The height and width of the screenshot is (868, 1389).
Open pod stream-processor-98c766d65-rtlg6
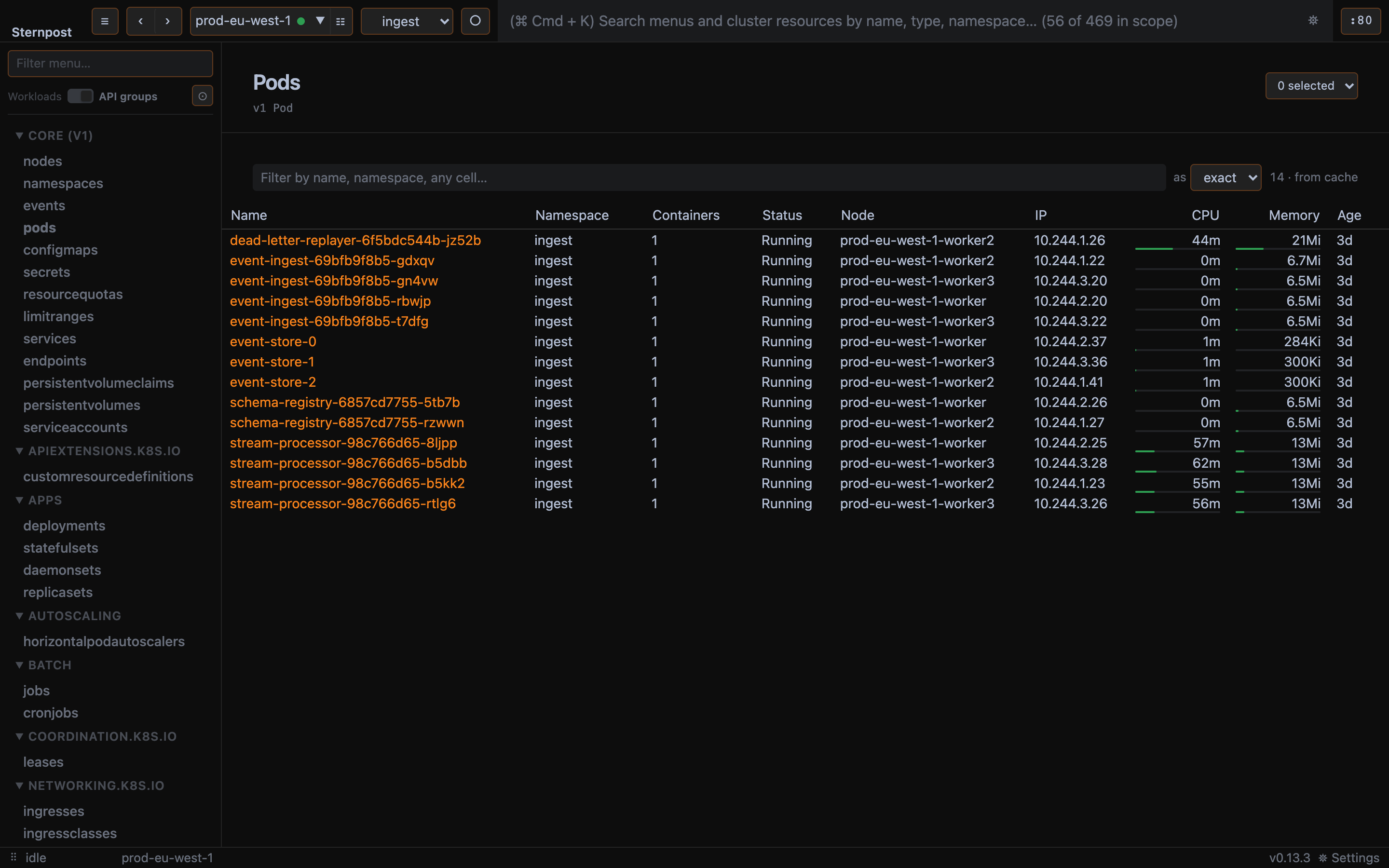[x=342, y=503]
